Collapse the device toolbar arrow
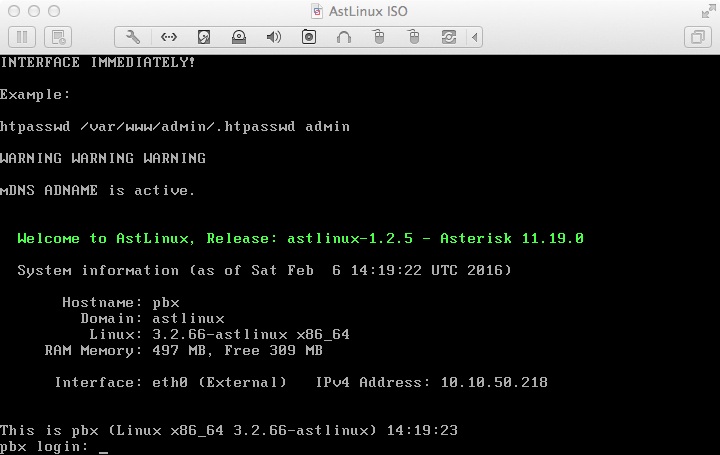The image size is (720, 455). coord(475,37)
